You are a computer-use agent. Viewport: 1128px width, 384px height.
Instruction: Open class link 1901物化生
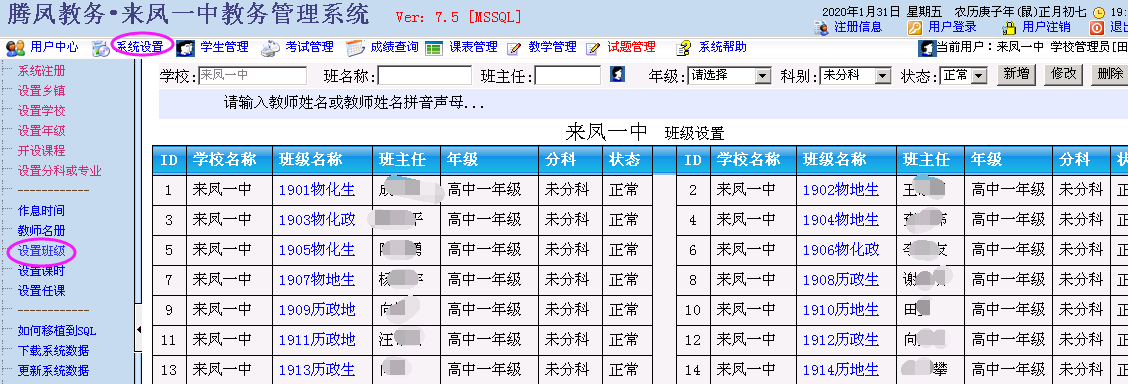pyautogui.click(x=317, y=190)
